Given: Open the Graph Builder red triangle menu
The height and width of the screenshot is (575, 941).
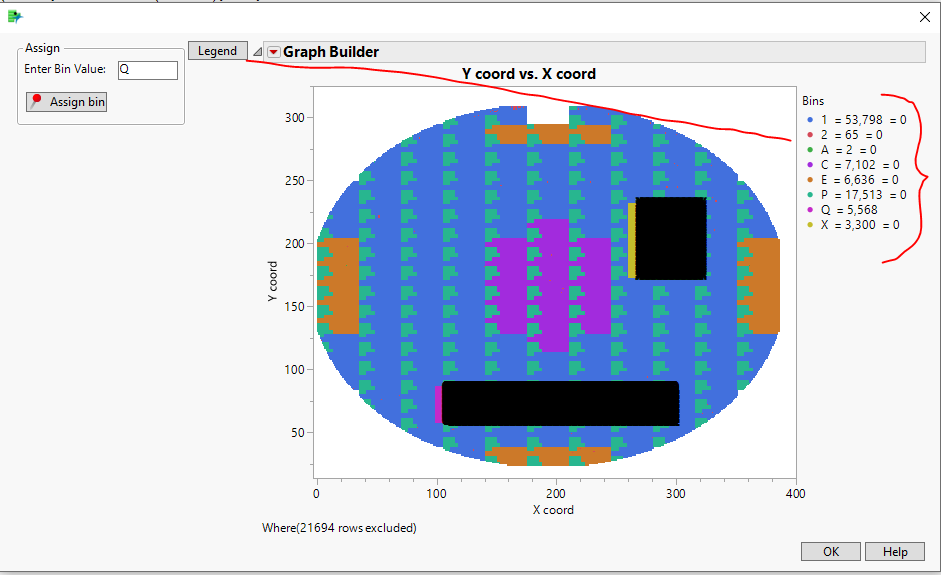Looking at the screenshot, I should [x=274, y=52].
